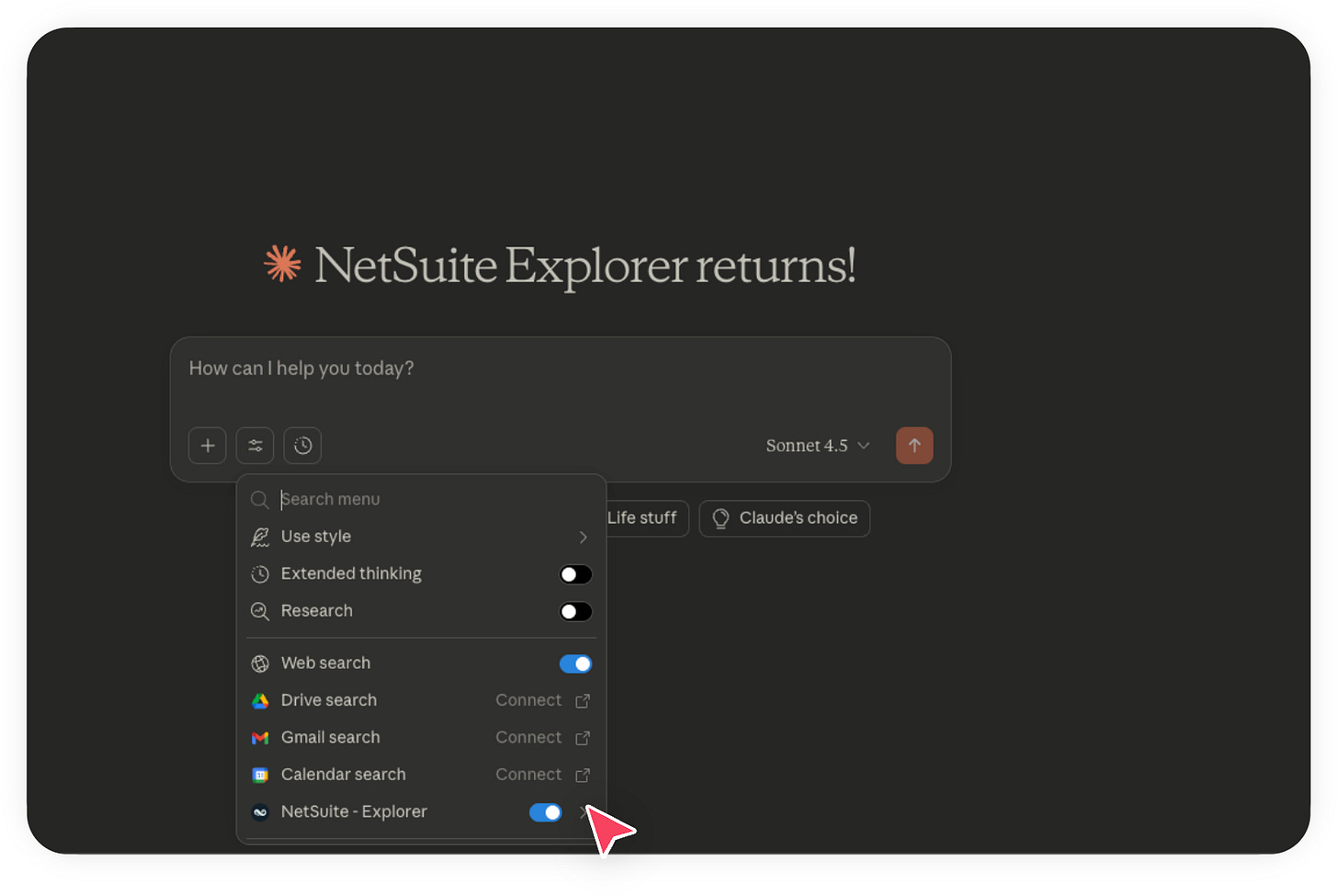Connect Drive search
The image size is (1338, 896).
(x=528, y=700)
